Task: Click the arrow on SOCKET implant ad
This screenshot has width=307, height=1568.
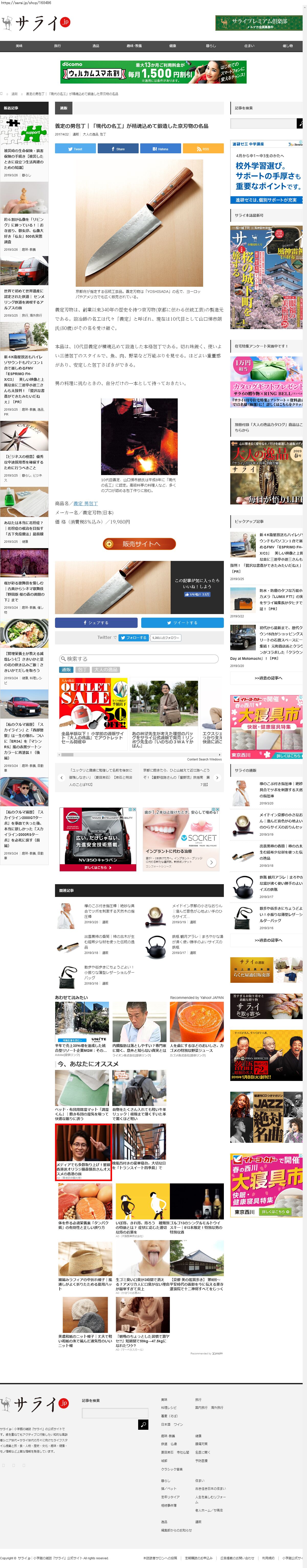Action: 211,862
